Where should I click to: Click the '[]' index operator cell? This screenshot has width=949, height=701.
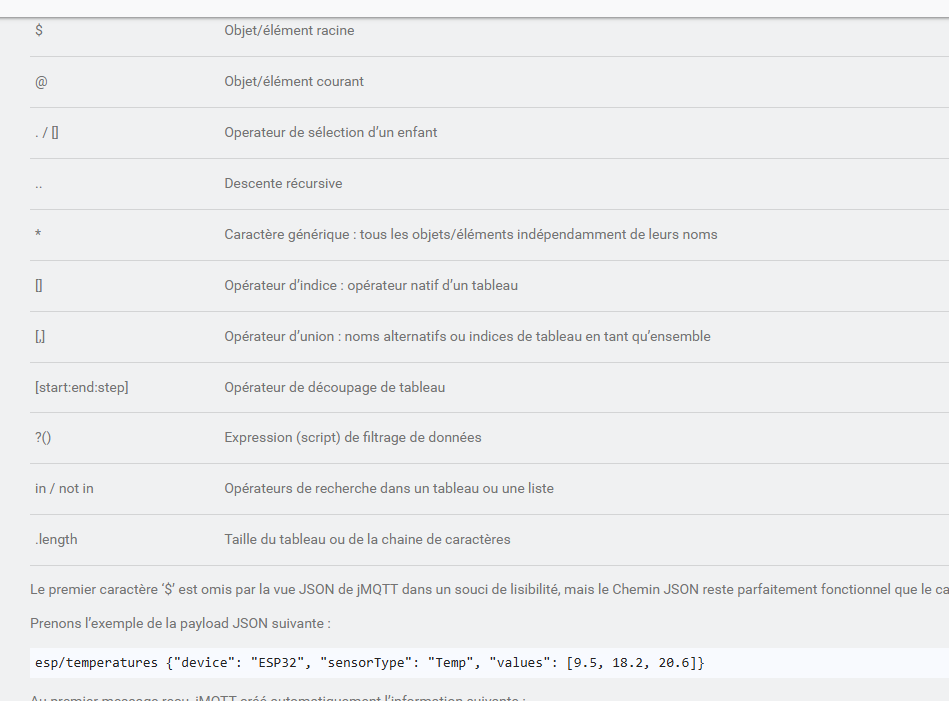point(39,285)
